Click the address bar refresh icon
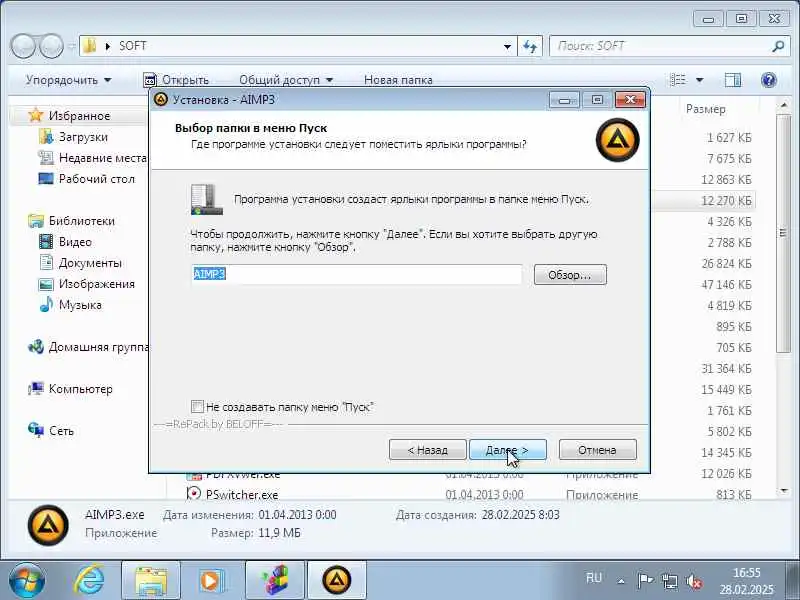 coord(530,46)
